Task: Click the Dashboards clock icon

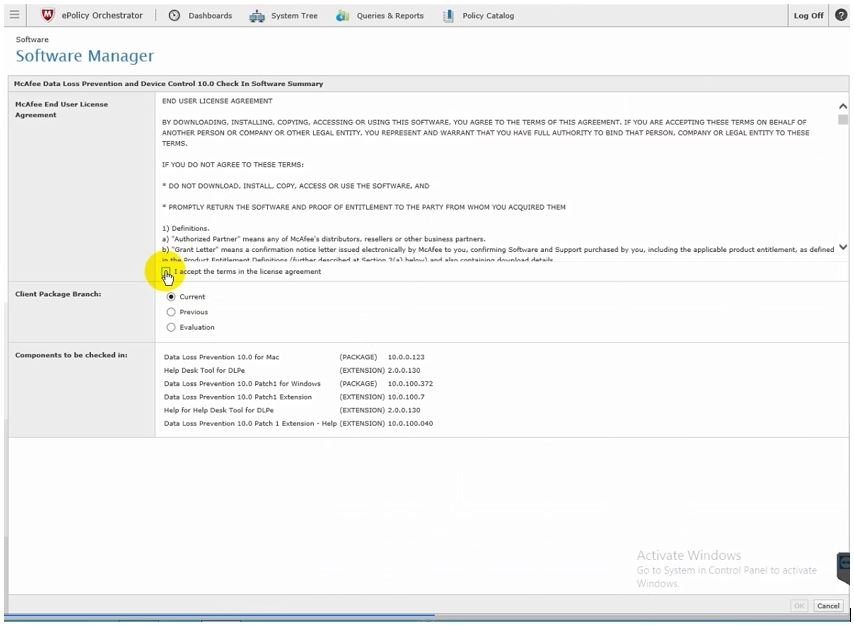Action: coord(174,15)
